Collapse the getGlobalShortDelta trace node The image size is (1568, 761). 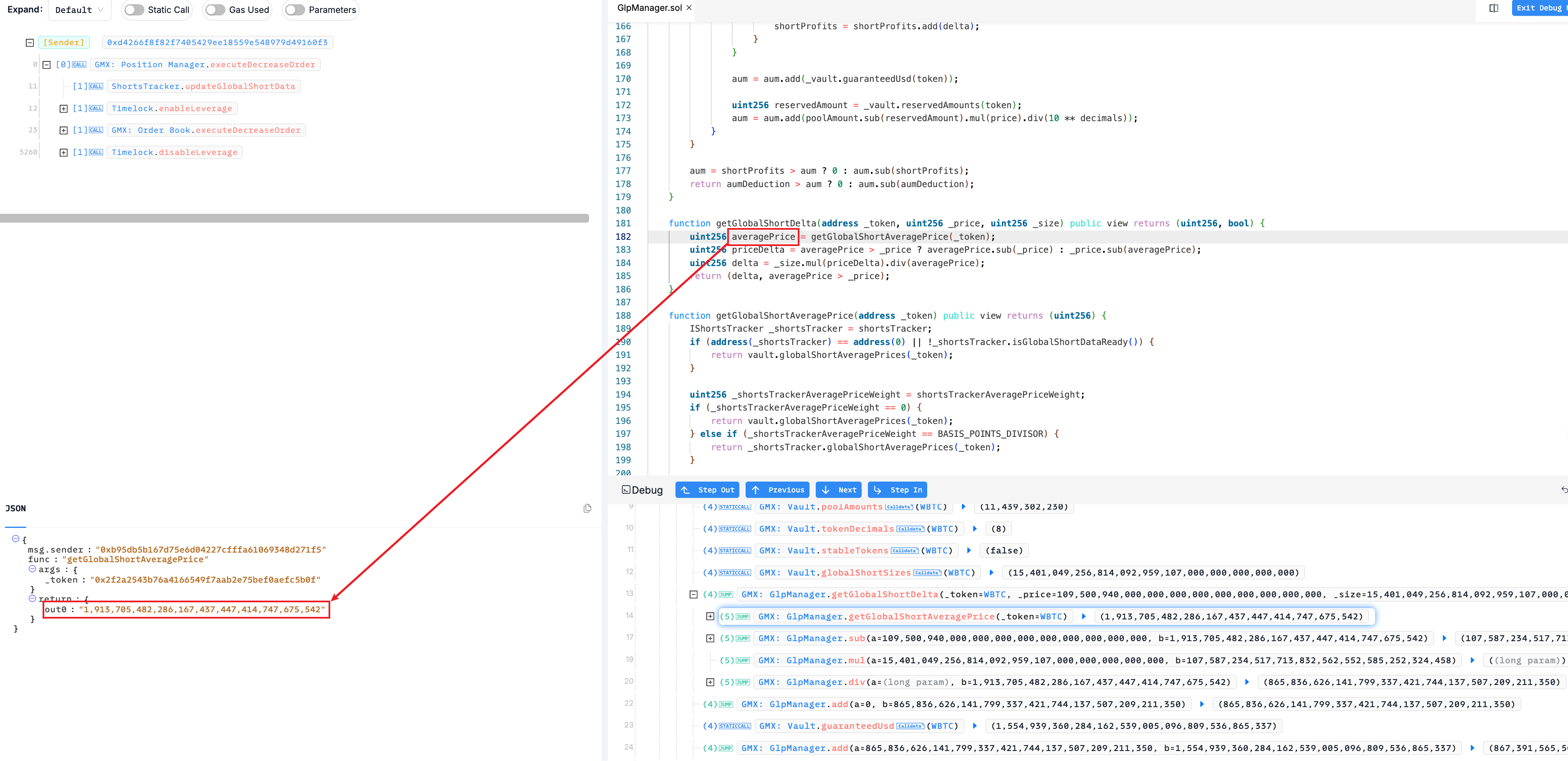[693, 595]
